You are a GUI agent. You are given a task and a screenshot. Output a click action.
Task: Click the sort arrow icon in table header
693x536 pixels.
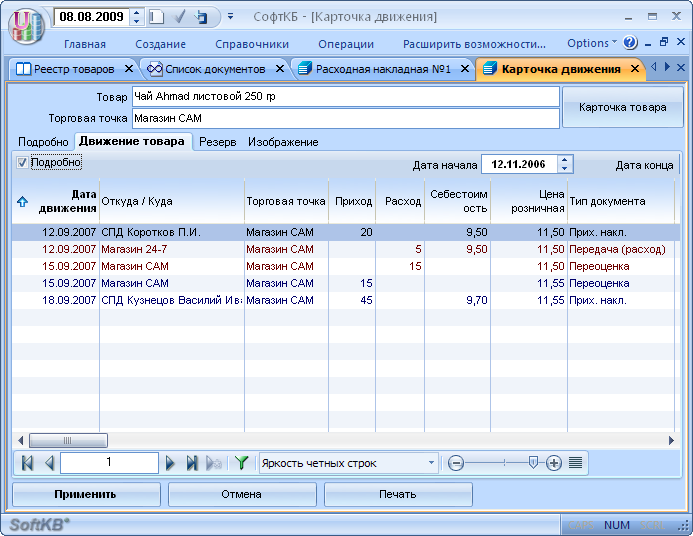[x=23, y=202]
